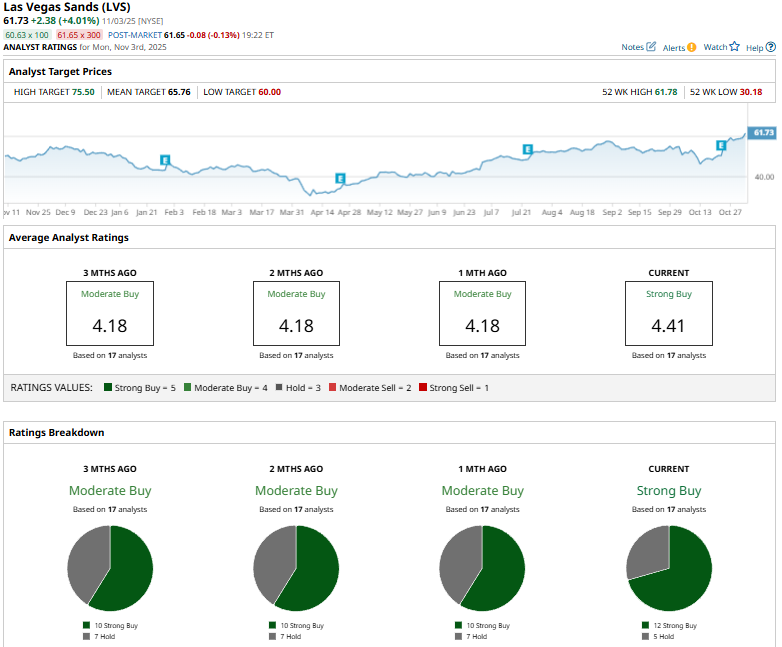Select the 2 Mths Ago ratings pie chart
Image resolution: width=782 pixels, height=647 pixels.
pos(296,568)
